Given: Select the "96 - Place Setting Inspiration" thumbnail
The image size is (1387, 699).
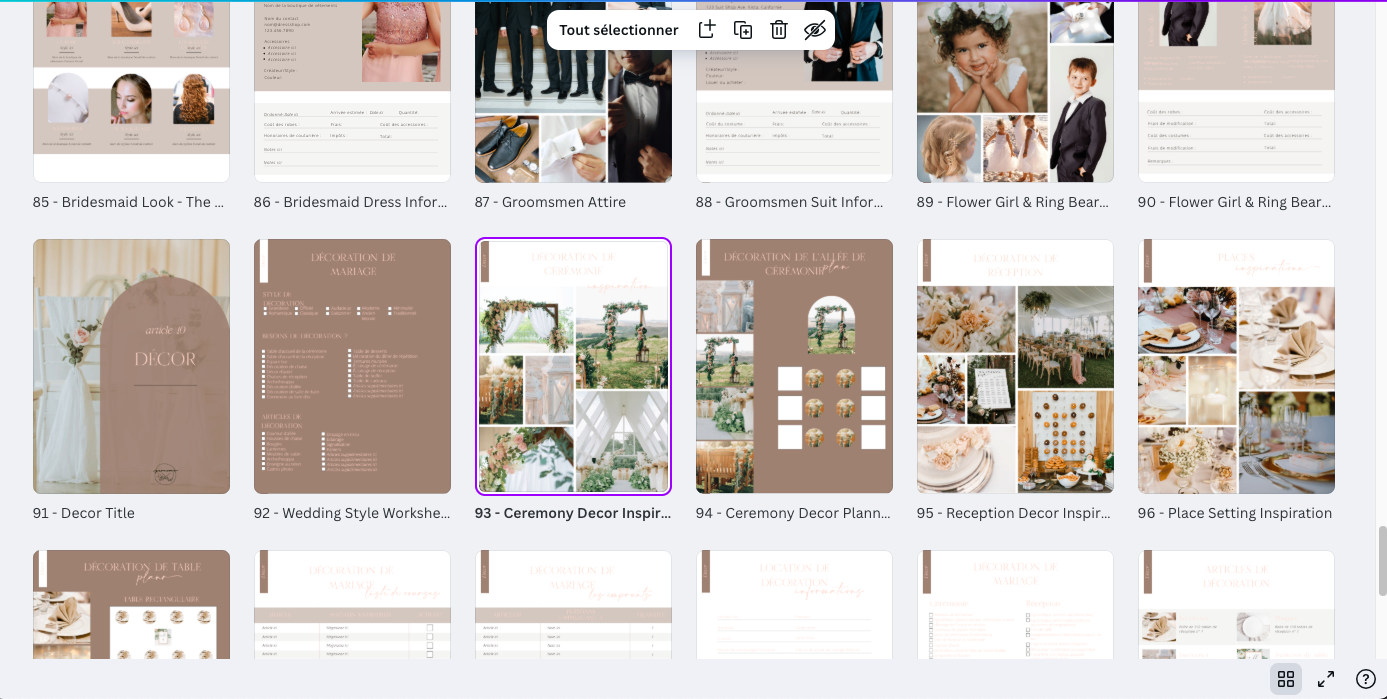Looking at the screenshot, I should pyautogui.click(x=1236, y=366).
